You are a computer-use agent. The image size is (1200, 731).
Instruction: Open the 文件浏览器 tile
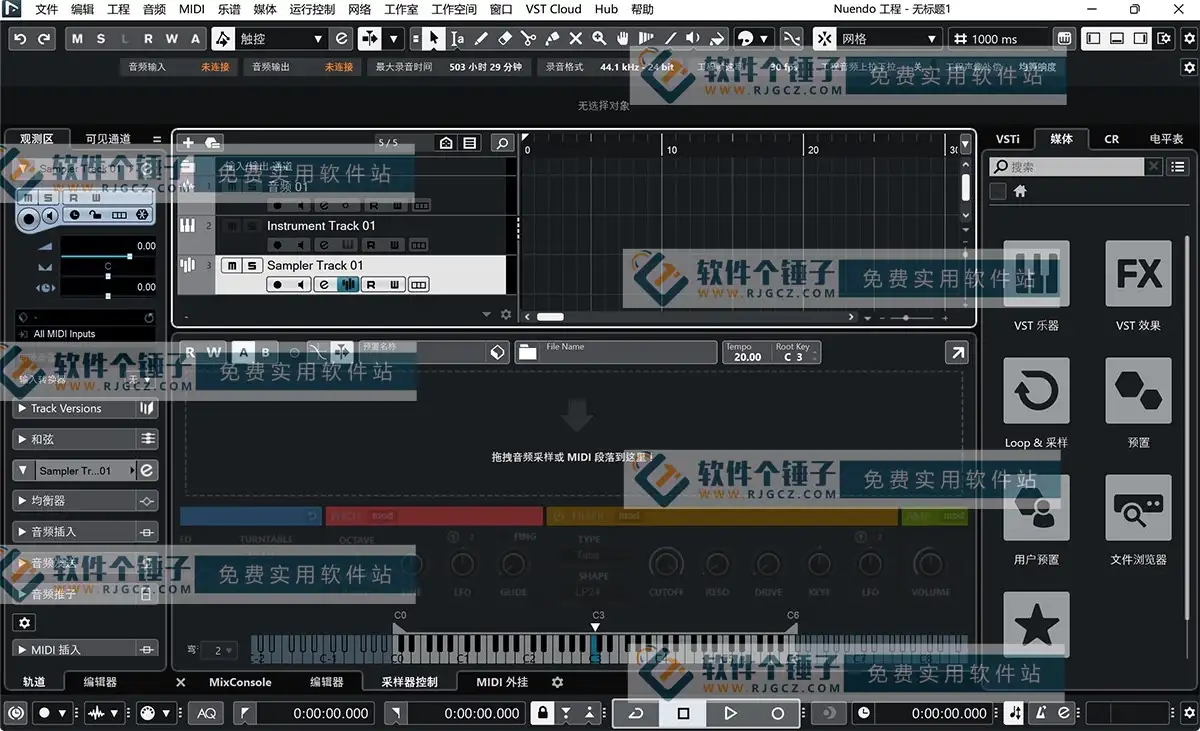click(x=1138, y=508)
